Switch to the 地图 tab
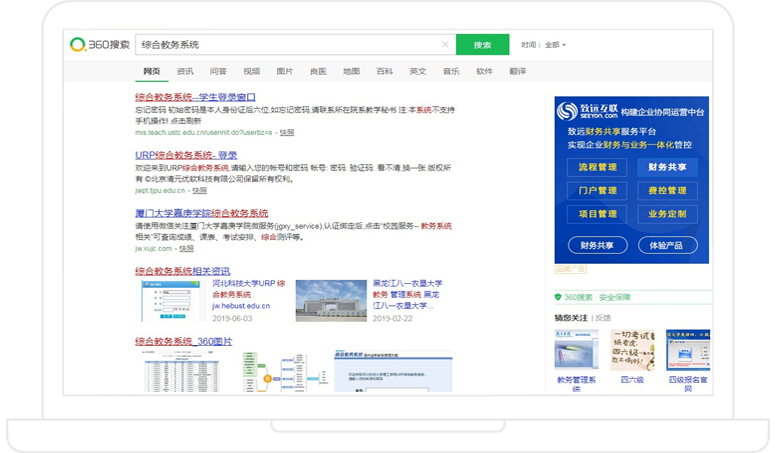Image resolution: width=776 pixels, height=453 pixels. (x=351, y=71)
